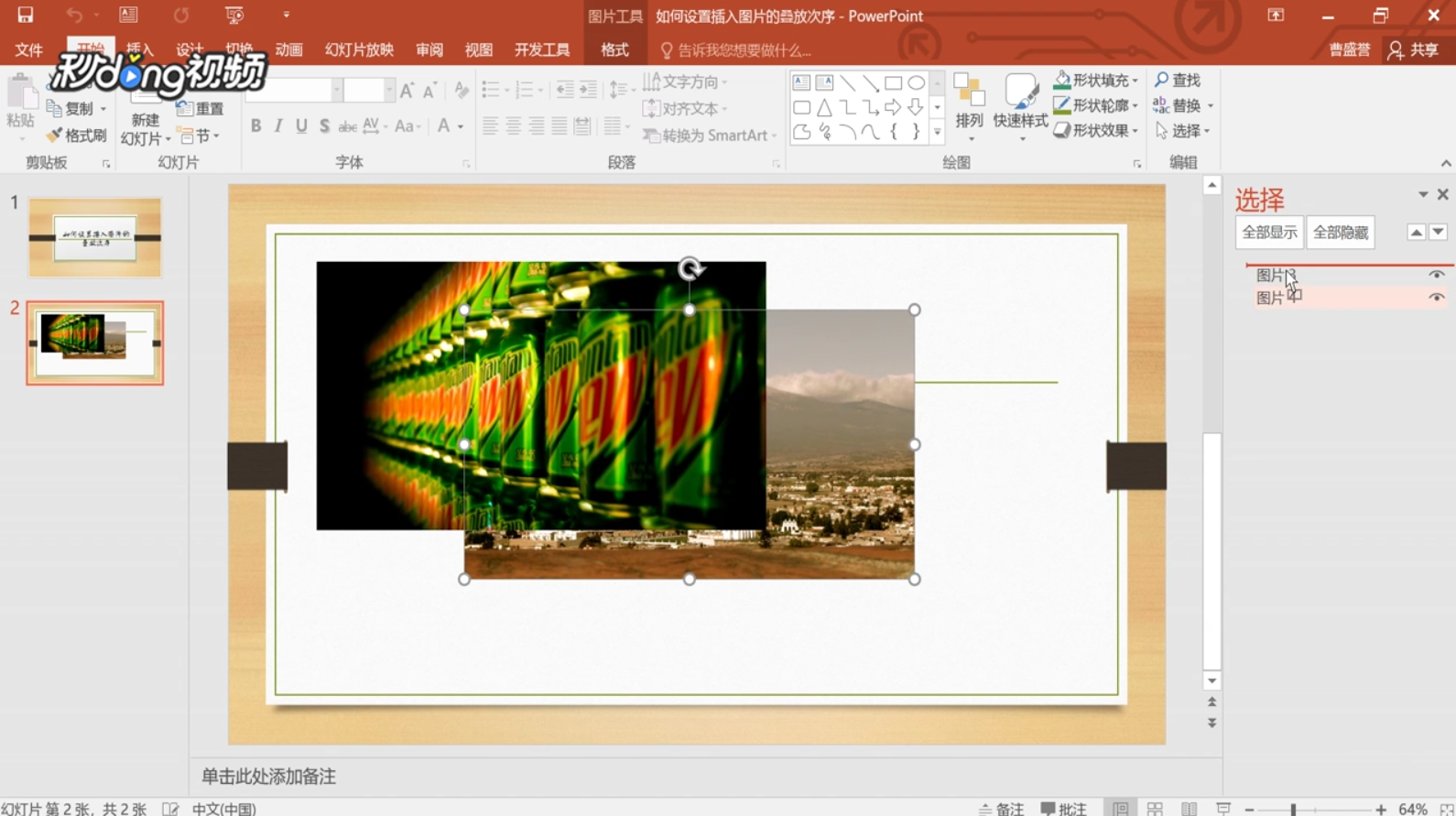Screen dimensions: 1456x816
Task: Adjust the zoom slider handle
Action: pos(1293,810)
